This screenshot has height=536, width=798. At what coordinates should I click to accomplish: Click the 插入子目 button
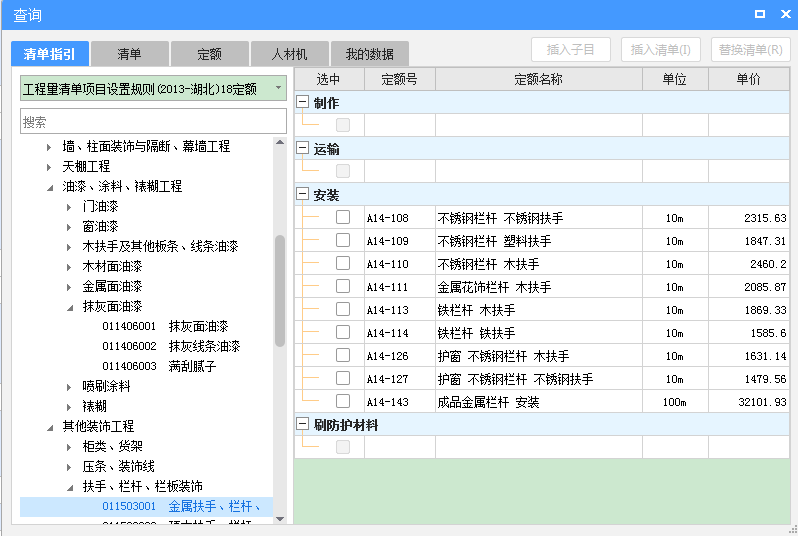[571, 50]
